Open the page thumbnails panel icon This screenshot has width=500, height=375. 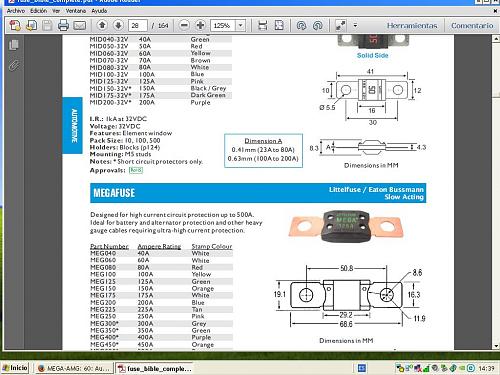point(14,45)
